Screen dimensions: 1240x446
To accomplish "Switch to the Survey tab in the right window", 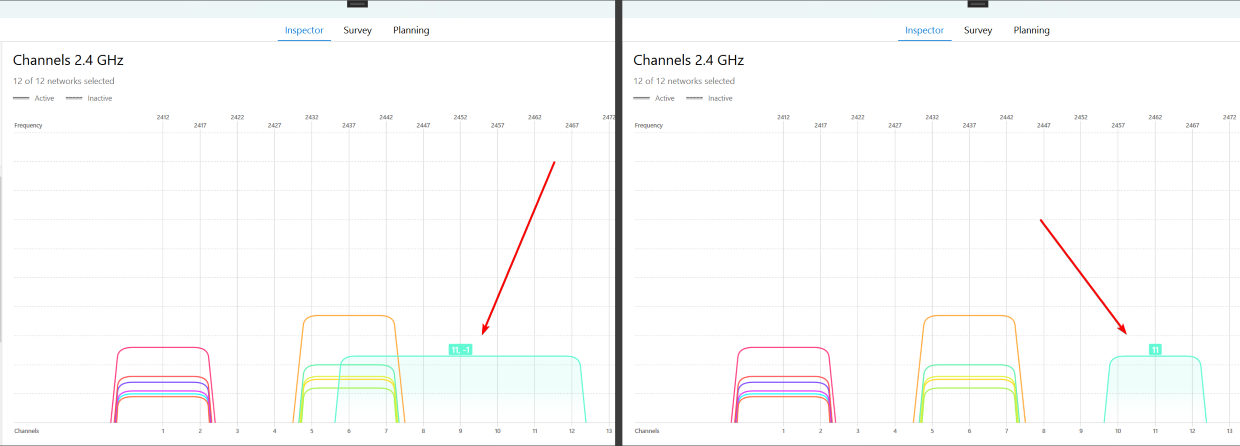I will click(x=978, y=30).
